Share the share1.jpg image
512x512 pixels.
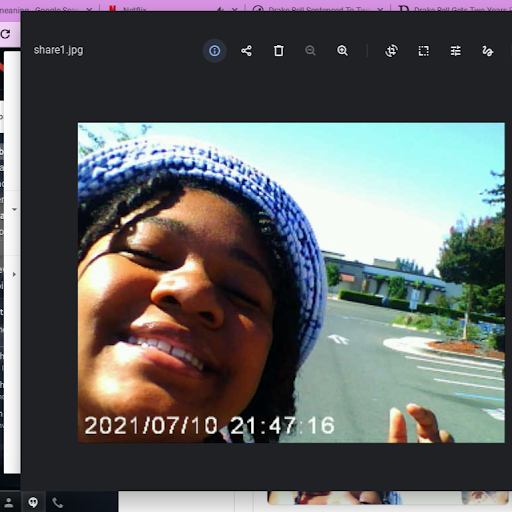point(246,51)
